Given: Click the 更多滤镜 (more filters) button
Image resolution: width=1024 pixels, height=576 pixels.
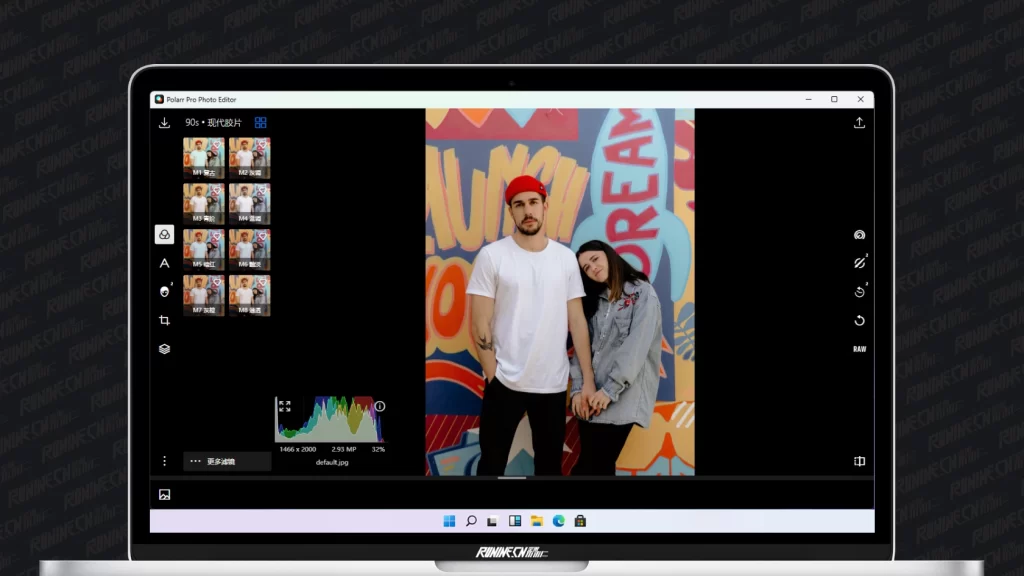Looking at the screenshot, I should point(227,461).
